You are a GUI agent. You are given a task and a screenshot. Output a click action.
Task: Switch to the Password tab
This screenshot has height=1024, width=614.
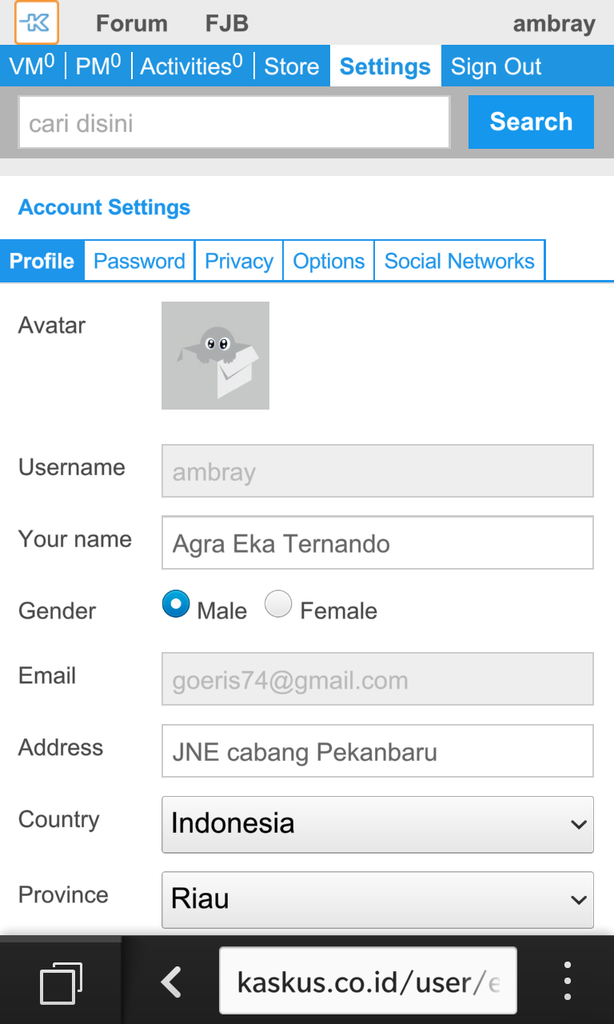pyautogui.click(x=139, y=261)
